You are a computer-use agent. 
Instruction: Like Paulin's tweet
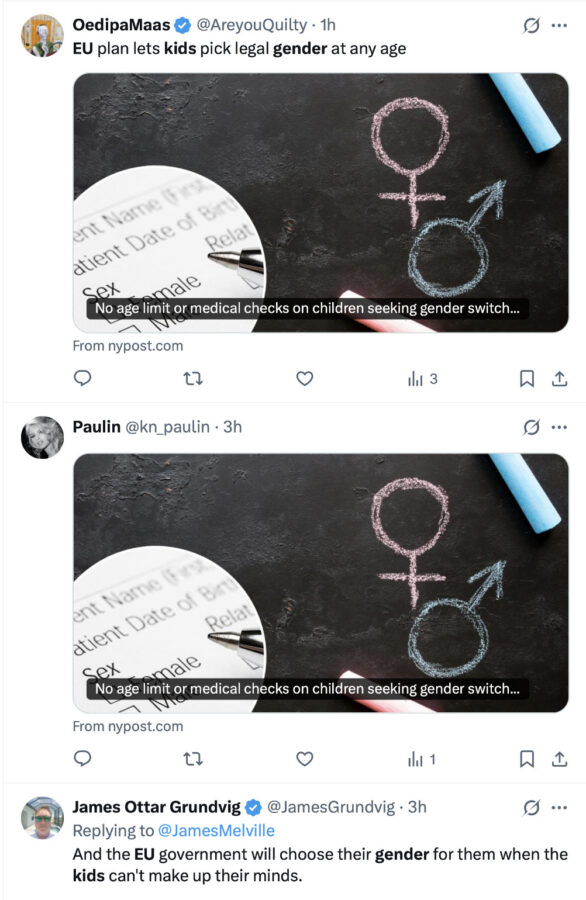pyautogui.click(x=305, y=759)
